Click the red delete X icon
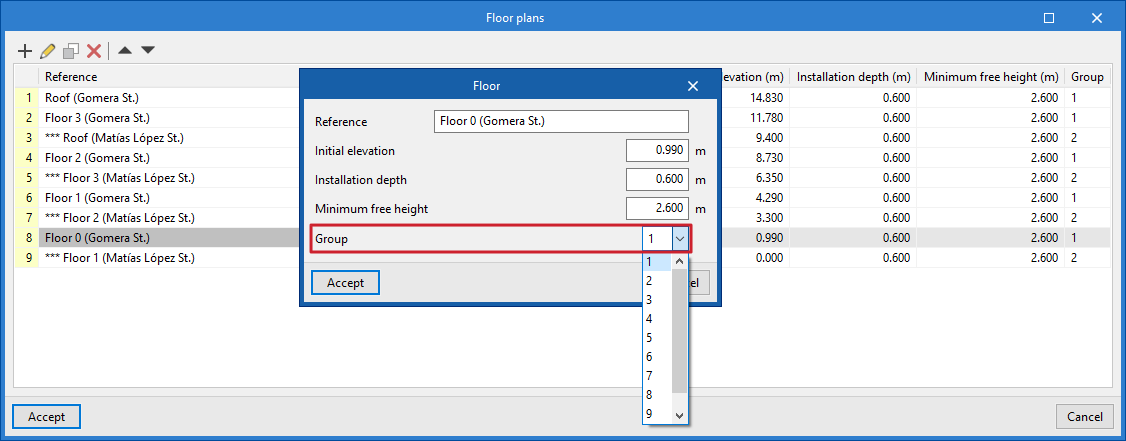Screen dimensions: 1126x441 (x=94, y=50)
